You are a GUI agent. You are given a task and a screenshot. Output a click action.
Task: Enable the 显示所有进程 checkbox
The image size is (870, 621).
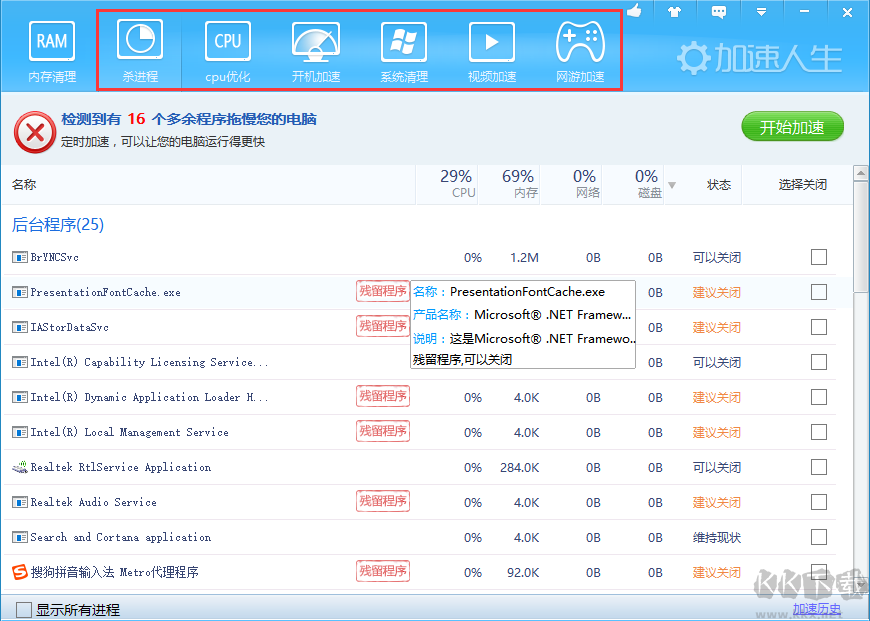pyautogui.click(x=24, y=609)
